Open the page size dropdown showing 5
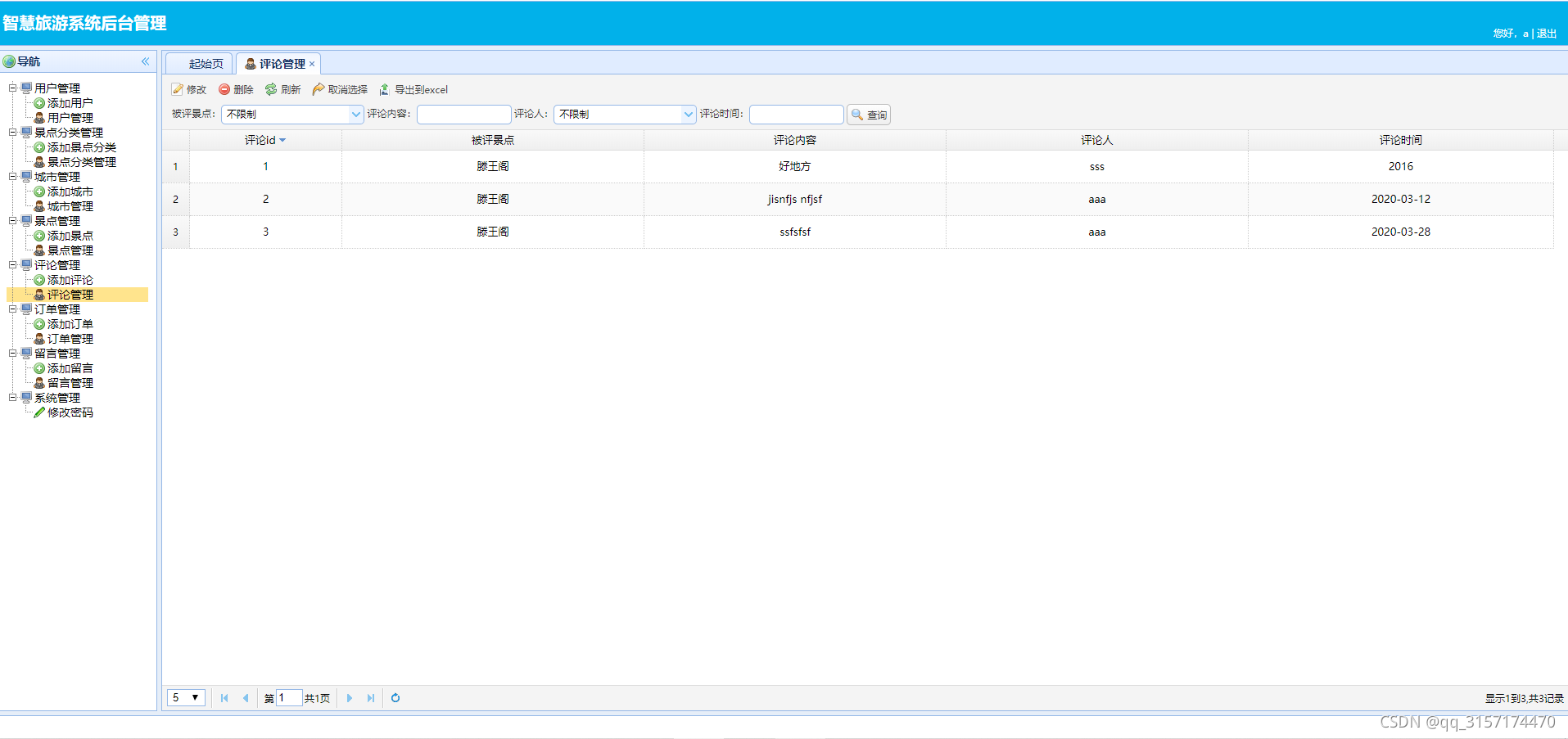Viewport: 1568px width, 739px height. (186, 698)
